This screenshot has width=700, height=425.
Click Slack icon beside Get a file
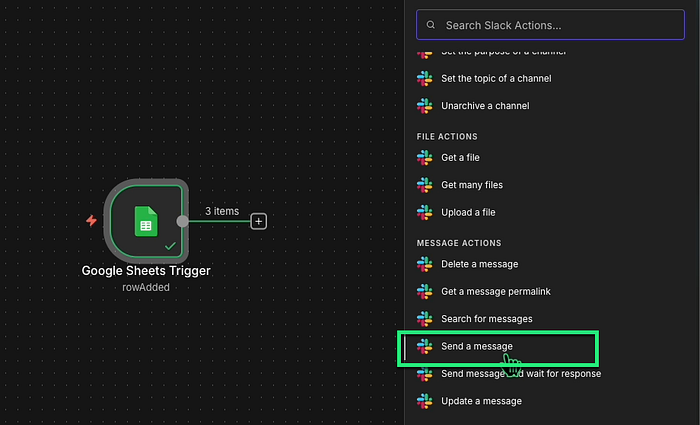point(425,158)
